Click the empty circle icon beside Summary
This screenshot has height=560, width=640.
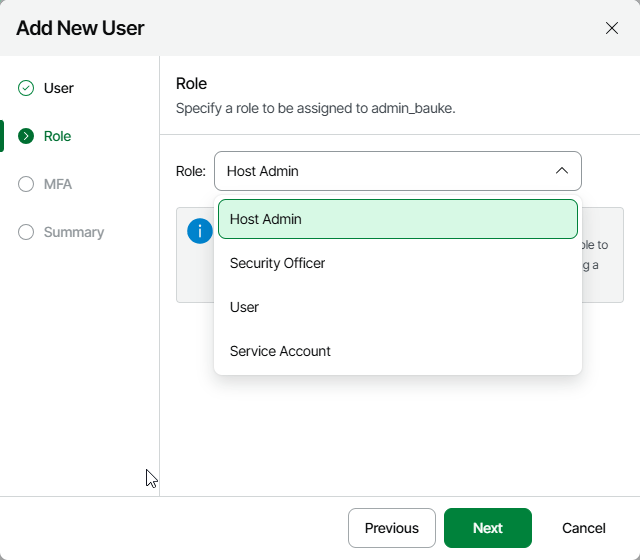(x=26, y=232)
